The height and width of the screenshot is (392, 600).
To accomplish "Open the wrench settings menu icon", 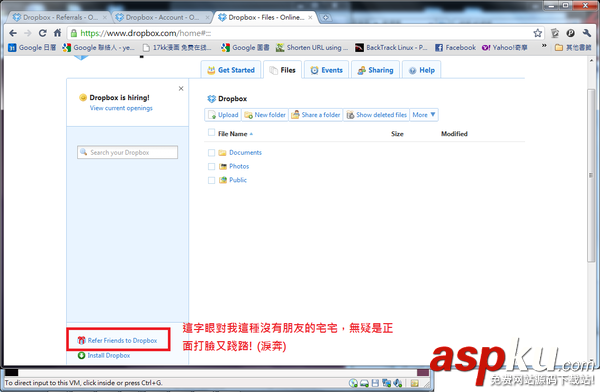I will click(587, 33).
